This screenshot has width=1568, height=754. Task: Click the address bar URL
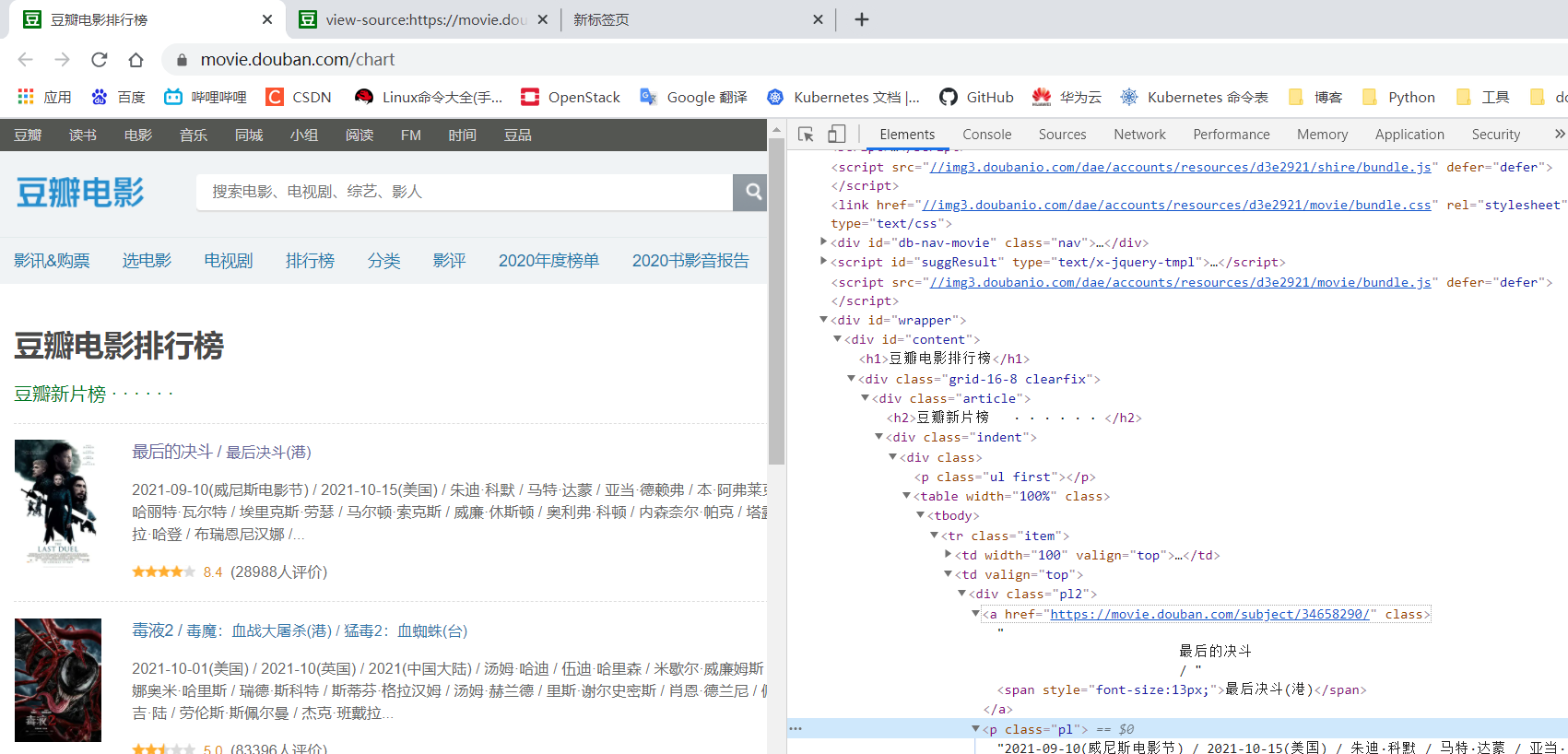(x=298, y=60)
